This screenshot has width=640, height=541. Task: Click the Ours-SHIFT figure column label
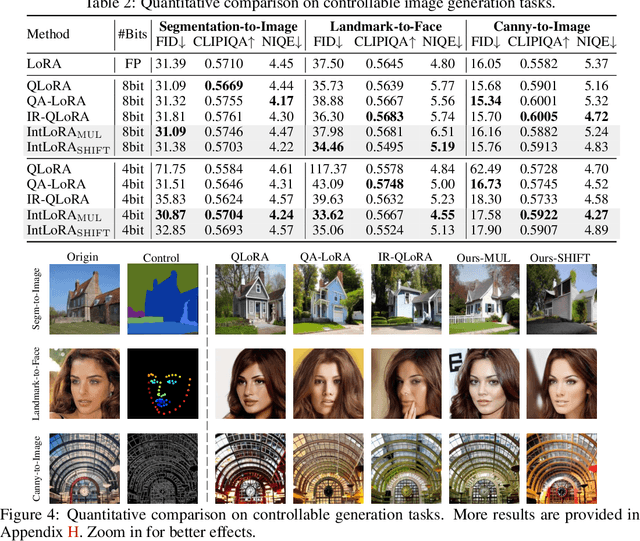560,258
